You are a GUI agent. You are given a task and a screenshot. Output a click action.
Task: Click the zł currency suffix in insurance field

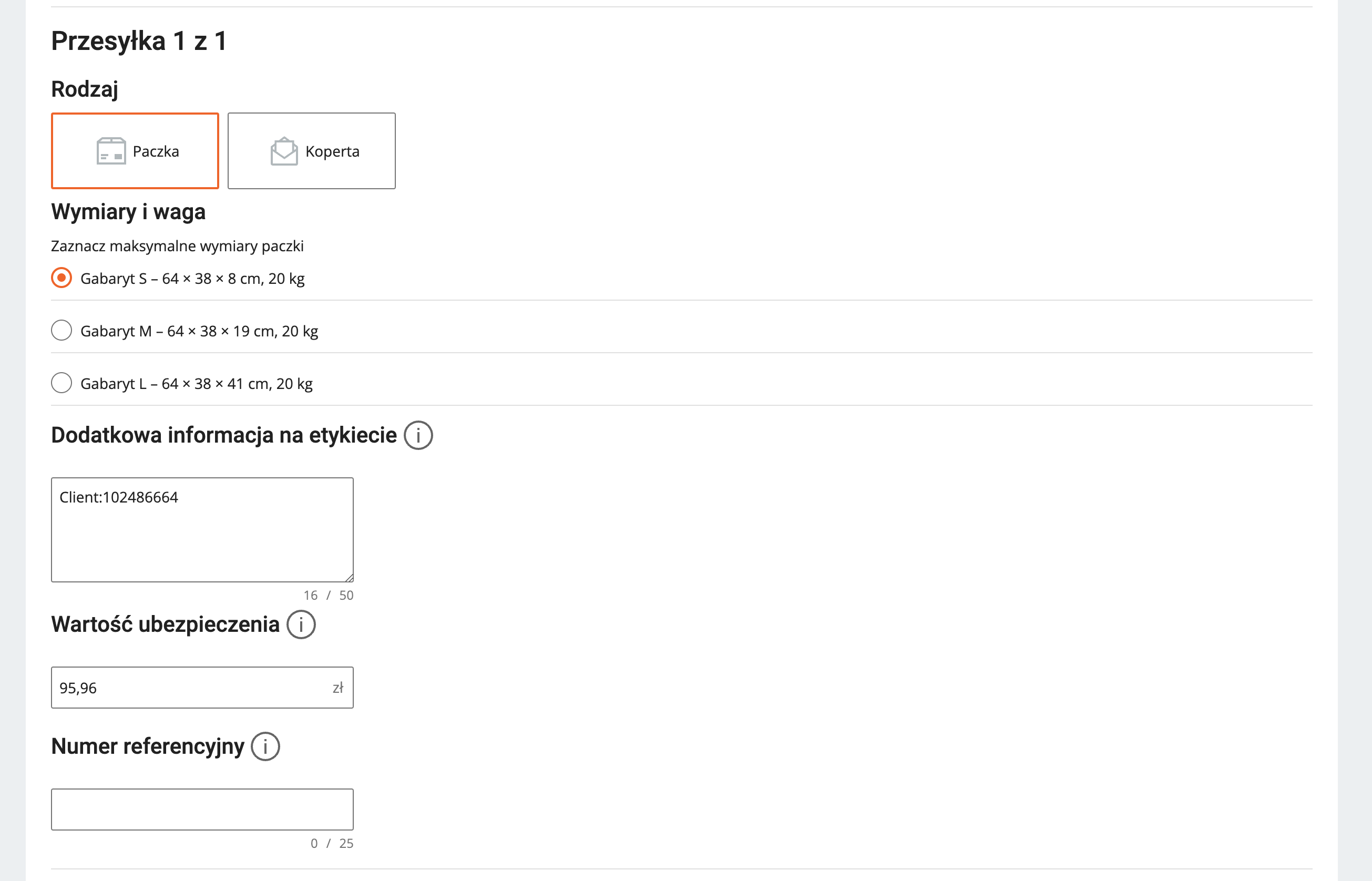(x=337, y=688)
